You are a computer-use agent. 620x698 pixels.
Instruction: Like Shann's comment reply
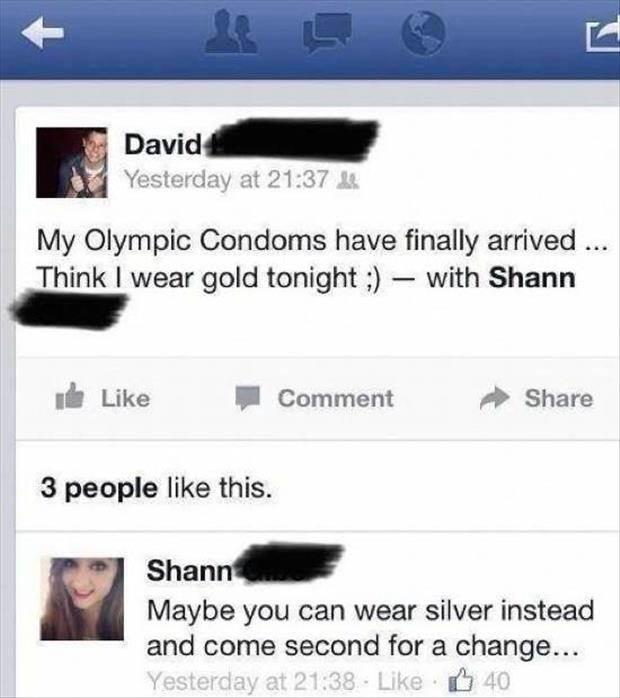399,681
